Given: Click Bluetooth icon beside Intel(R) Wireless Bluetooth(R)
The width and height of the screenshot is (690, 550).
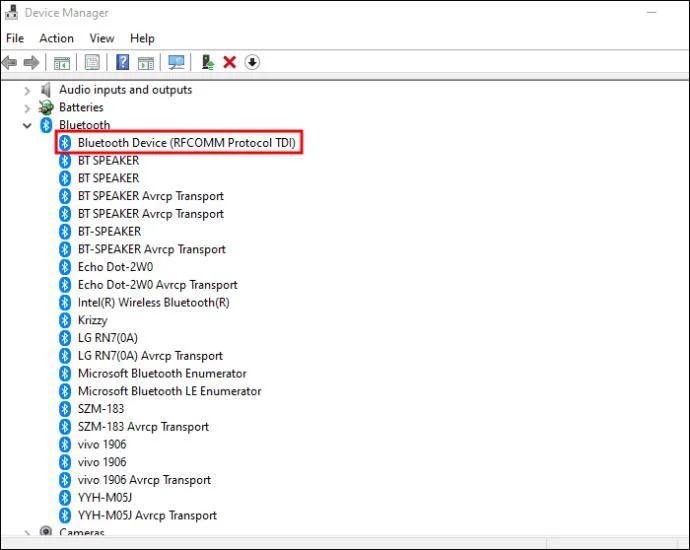Looking at the screenshot, I should pos(65,302).
